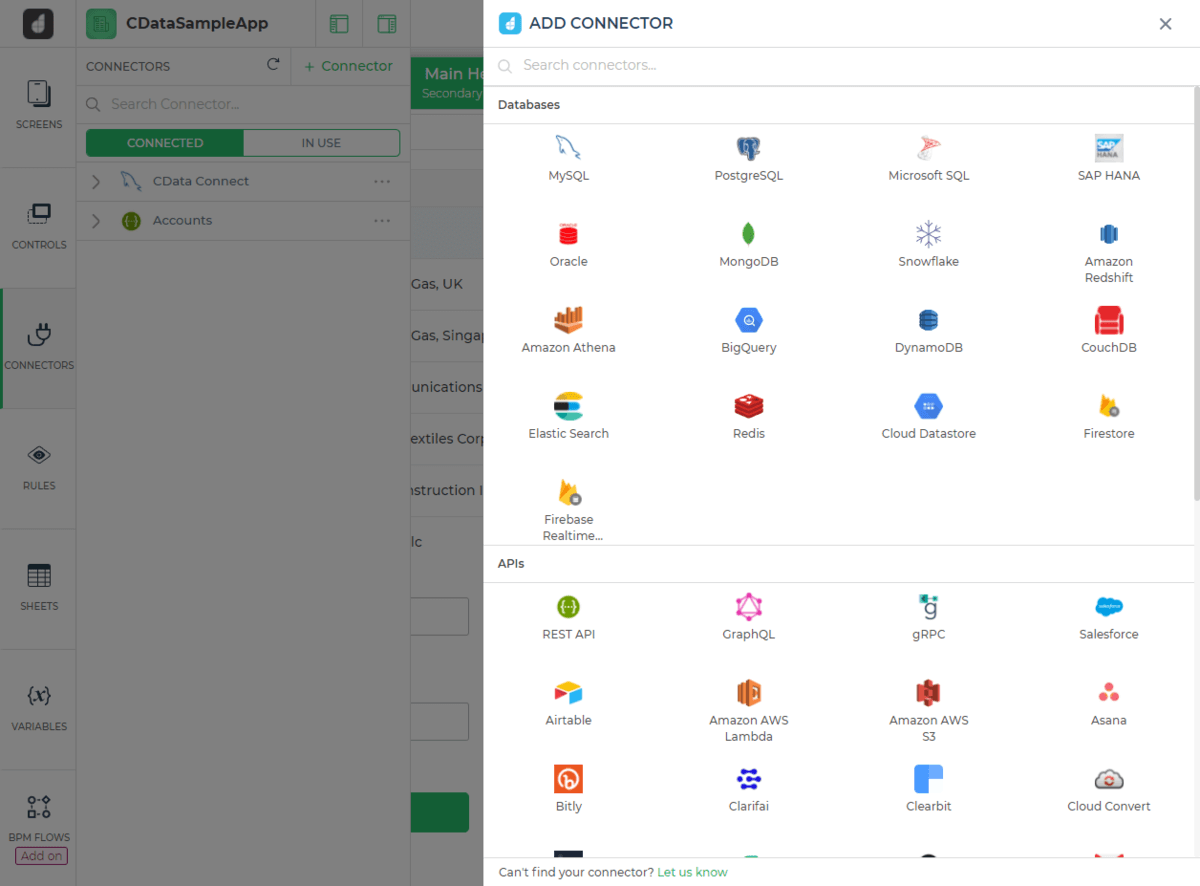Expand the CData Connect tree item
Image resolution: width=1200 pixels, height=886 pixels.
pyautogui.click(x=96, y=182)
